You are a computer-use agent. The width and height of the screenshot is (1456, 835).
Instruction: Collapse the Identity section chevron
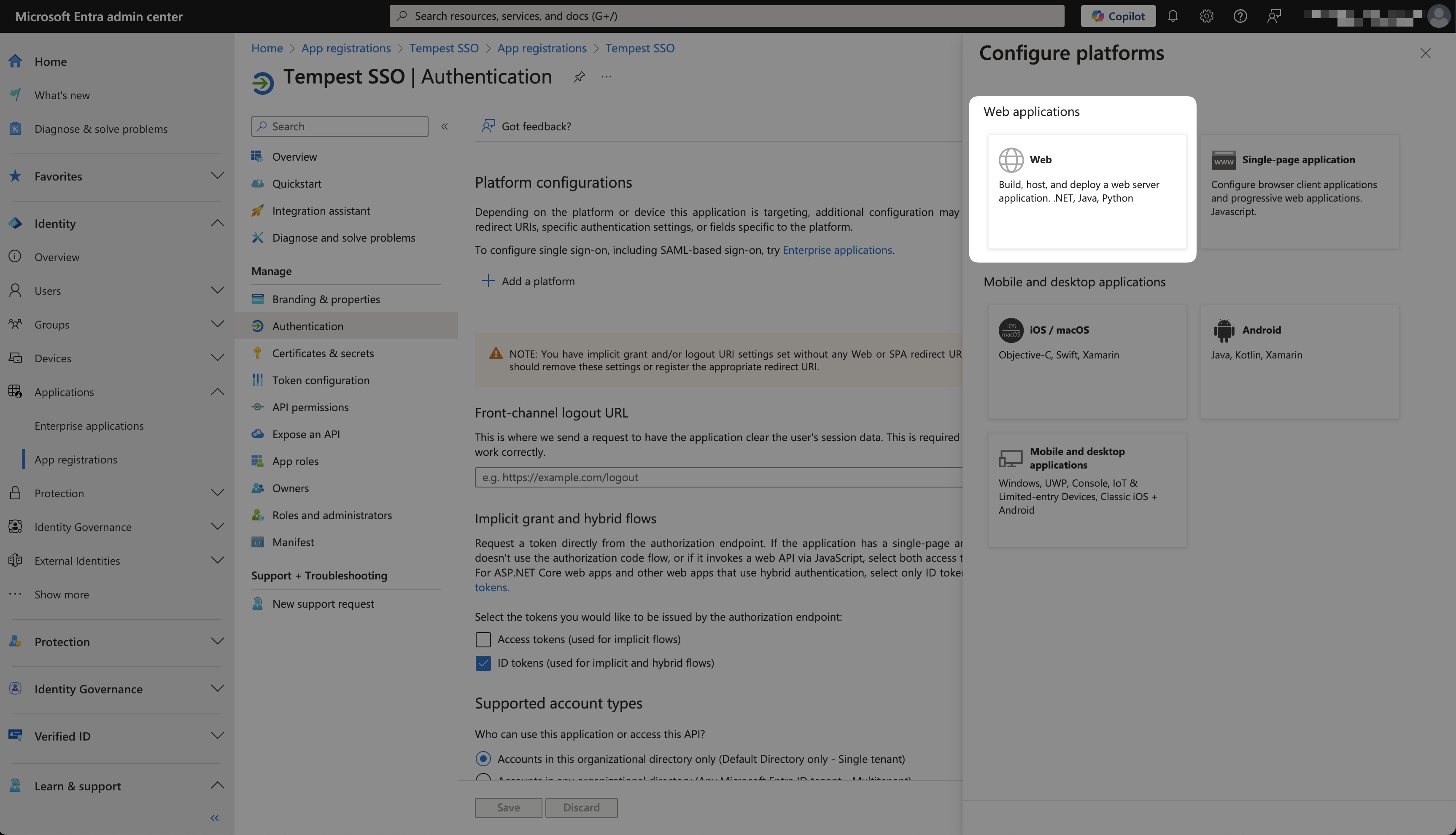[x=217, y=223]
